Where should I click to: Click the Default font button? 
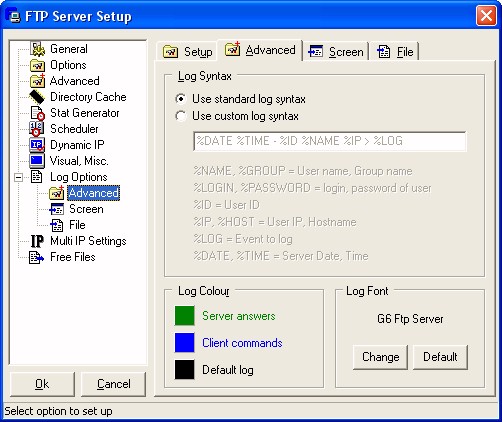(440, 357)
